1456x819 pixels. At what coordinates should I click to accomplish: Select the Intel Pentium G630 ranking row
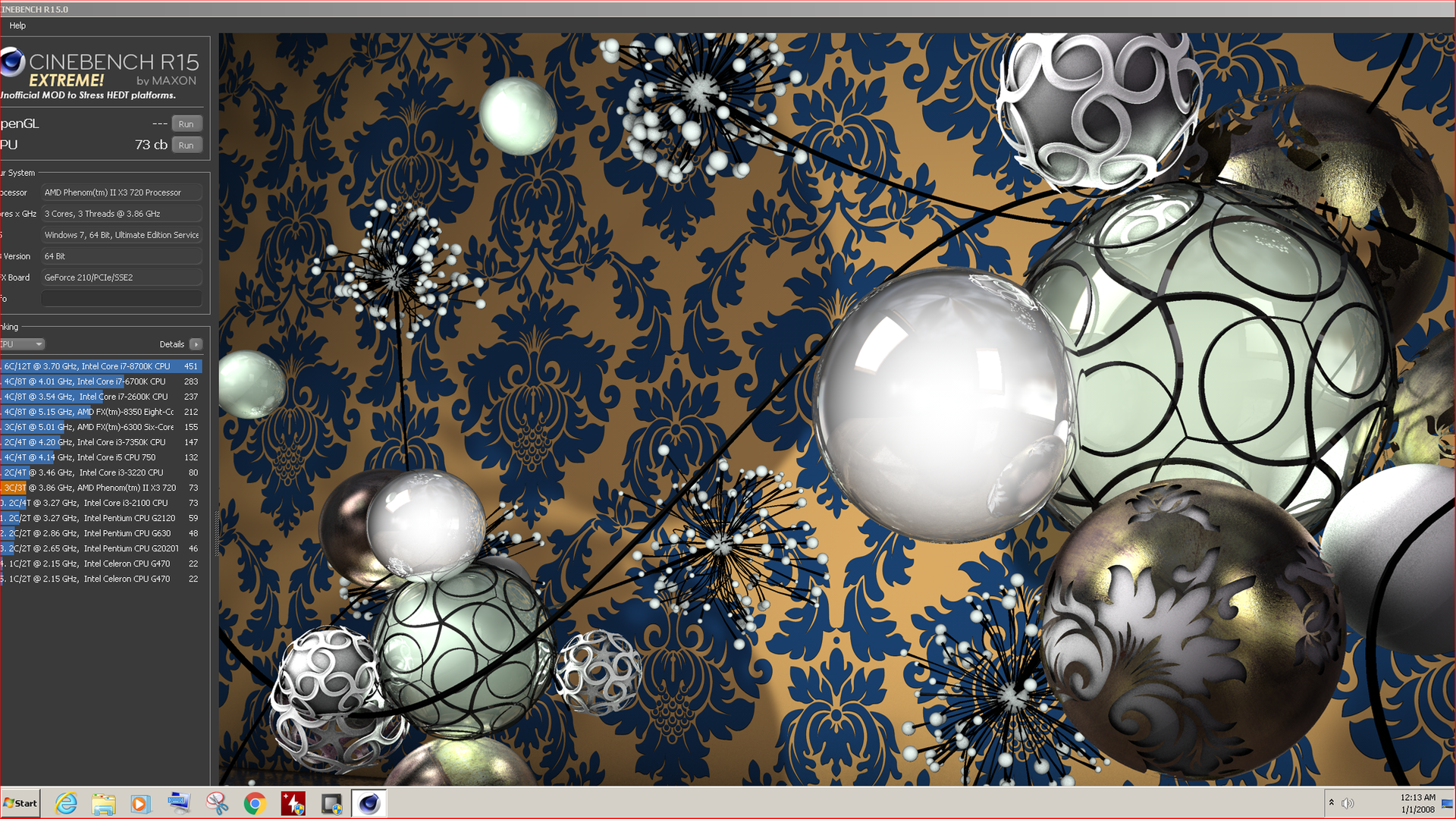click(101, 533)
